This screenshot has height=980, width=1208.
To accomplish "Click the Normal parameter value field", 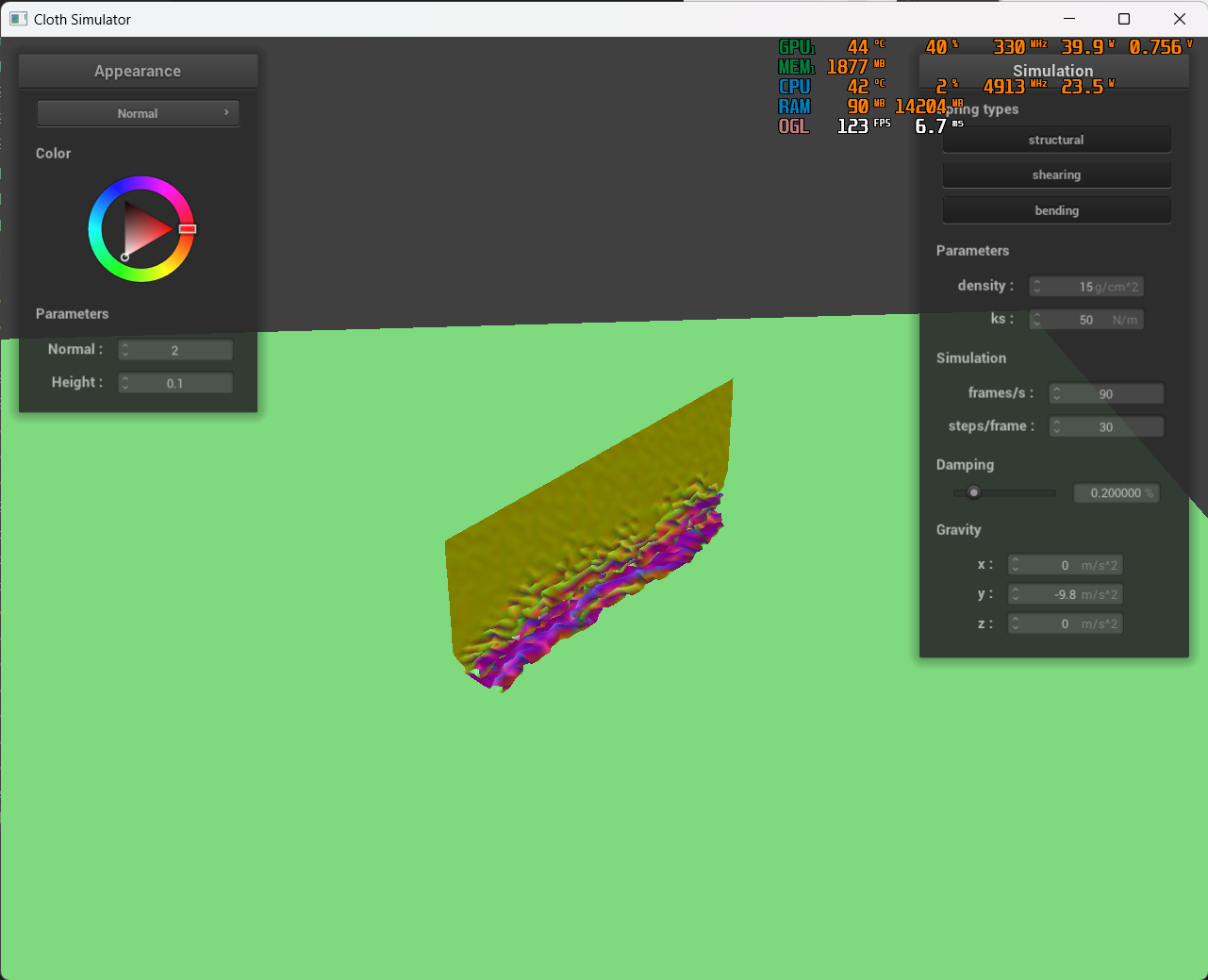I will pos(175,350).
